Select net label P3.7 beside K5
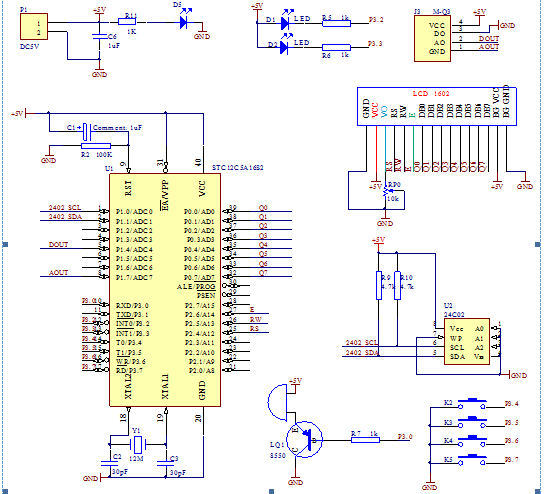This screenshot has width=547, height=494. click(x=512, y=459)
